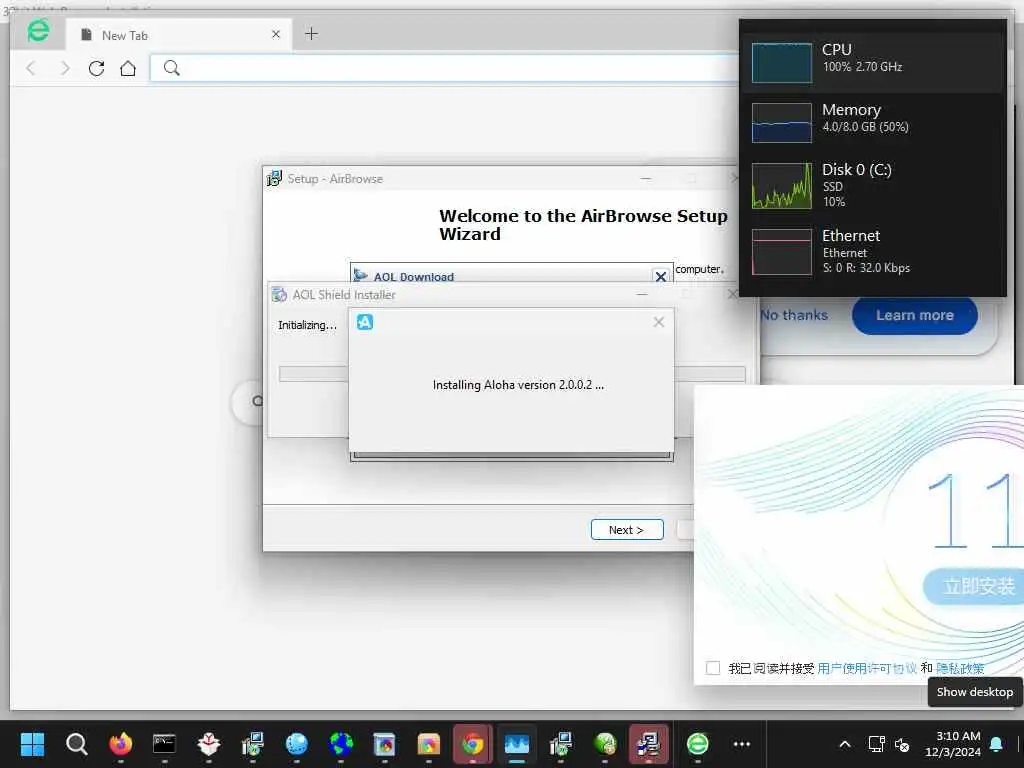The image size is (1024, 768).
Task: Click the AOL Download title icon
Action: click(x=360, y=275)
